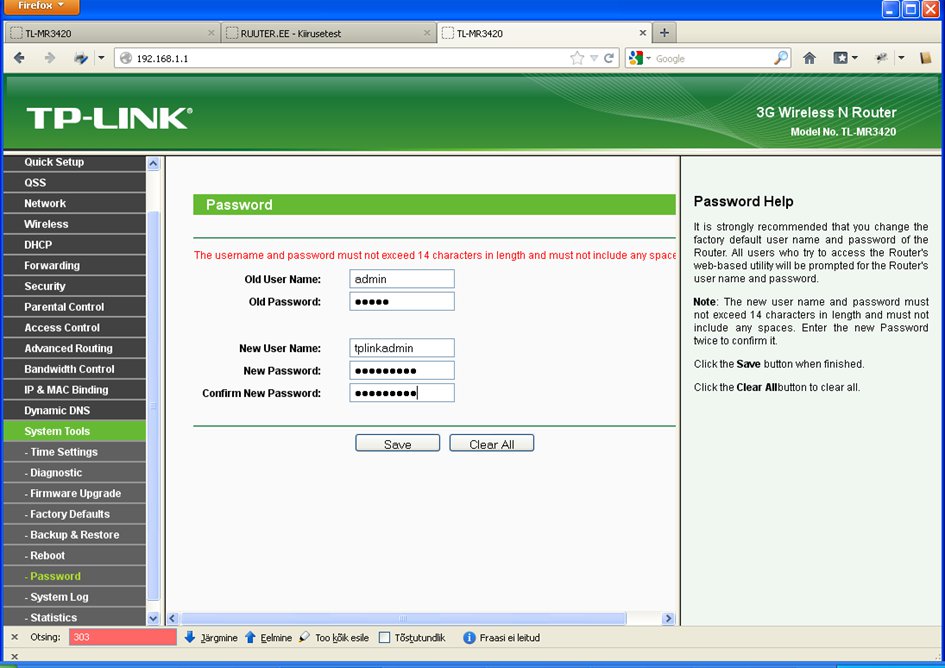Find next match with Järgmine arrow

coord(210,637)
